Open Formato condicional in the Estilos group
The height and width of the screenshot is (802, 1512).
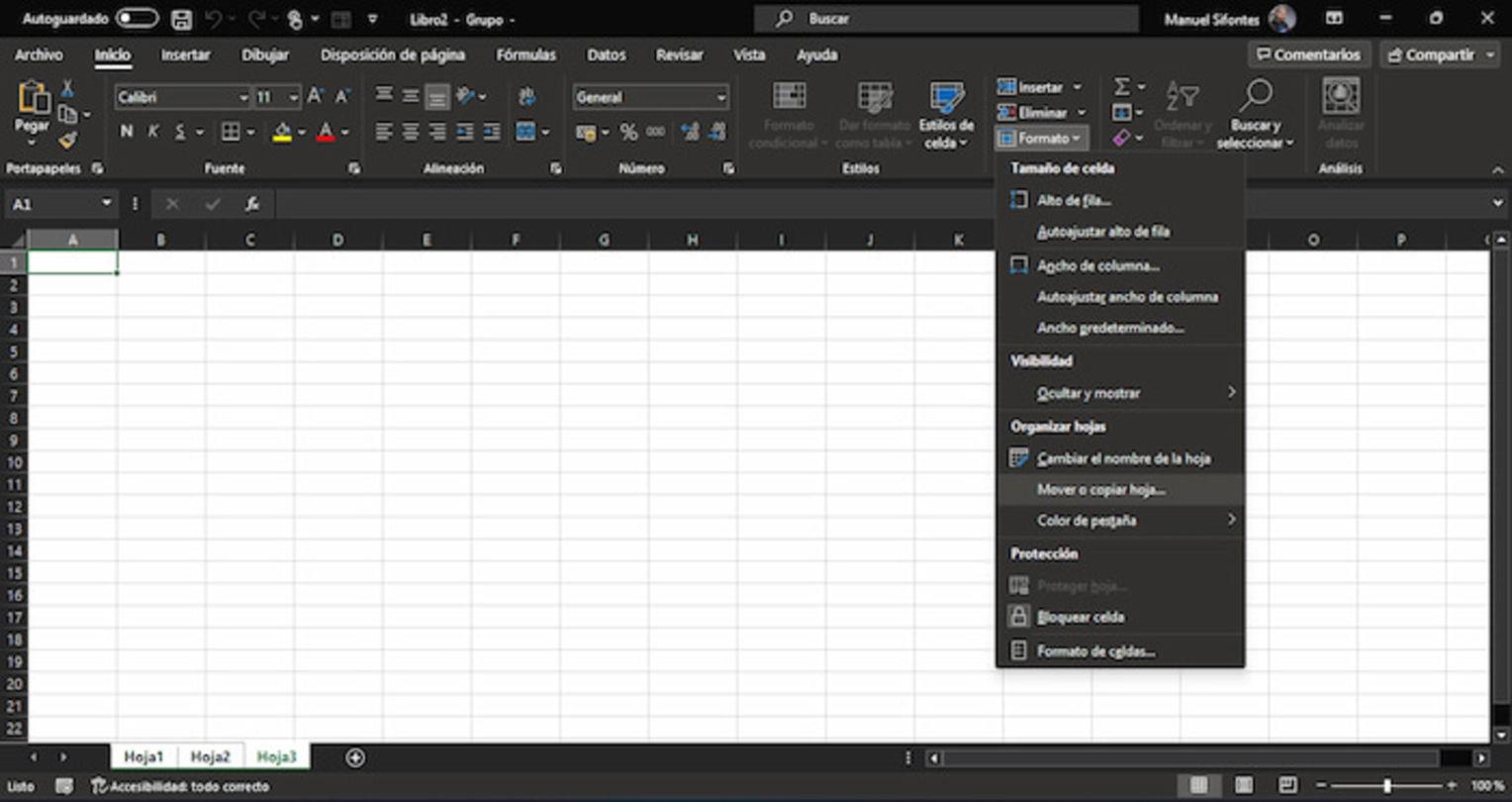[x=789, y=114]
